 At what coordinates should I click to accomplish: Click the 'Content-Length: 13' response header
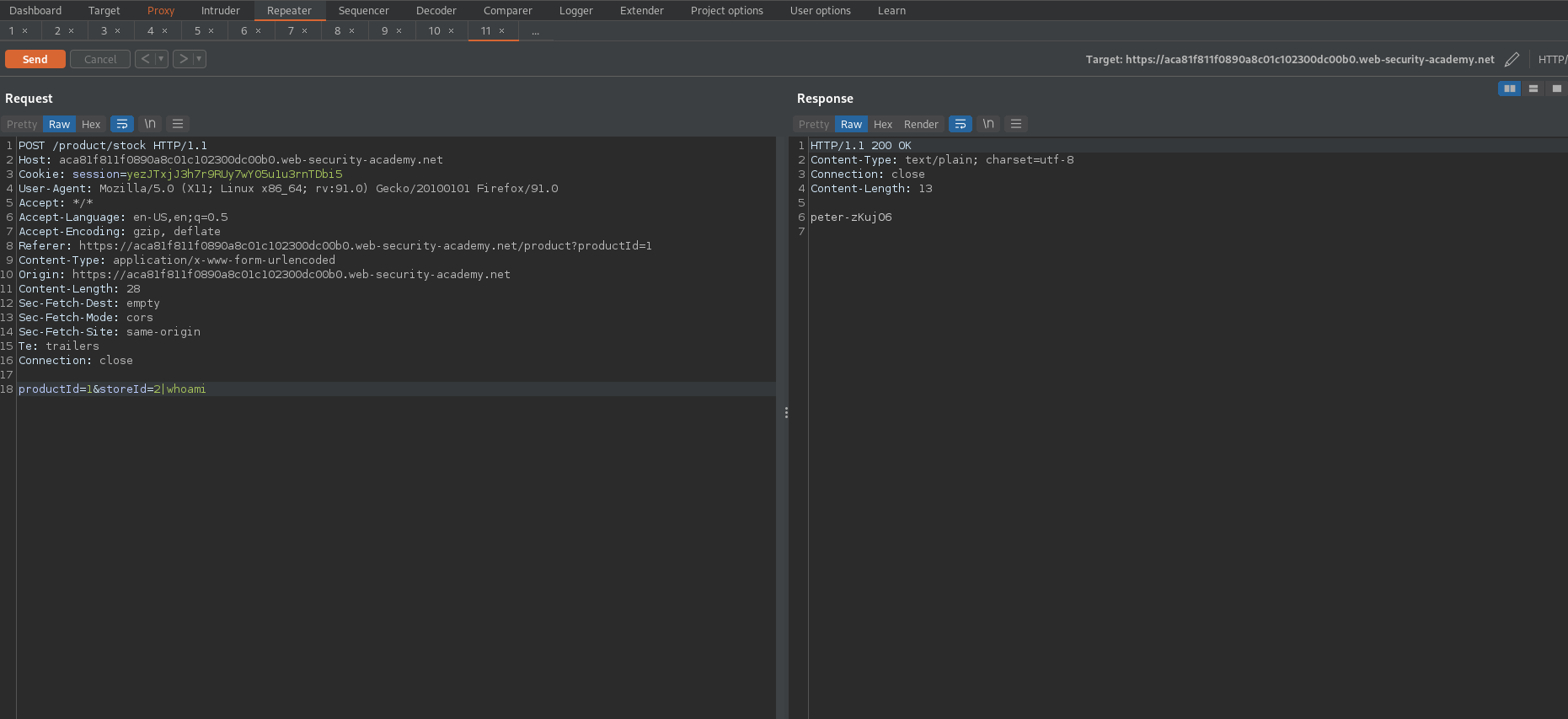point(871,188)
